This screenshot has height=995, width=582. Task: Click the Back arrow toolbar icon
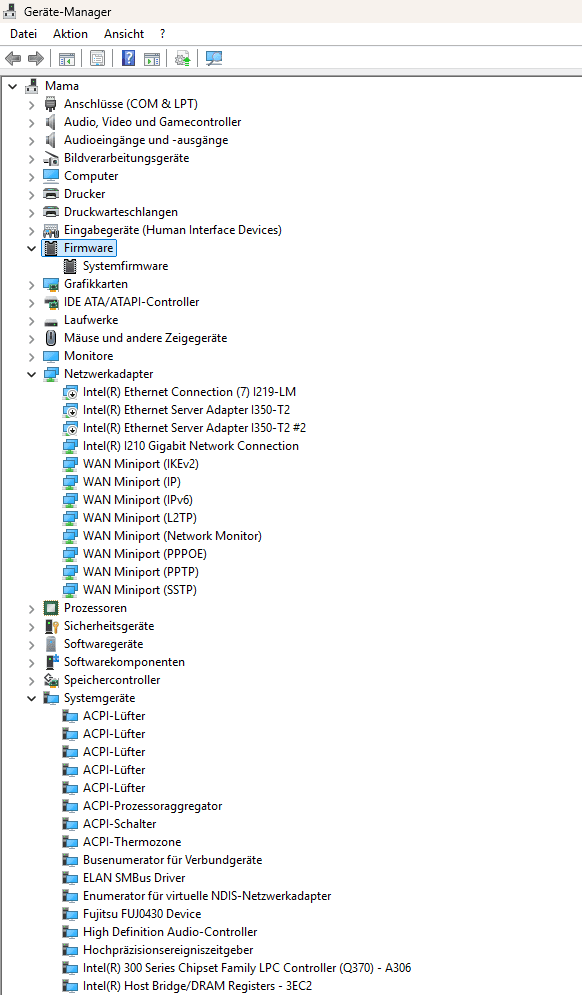(x=13, y=58)
